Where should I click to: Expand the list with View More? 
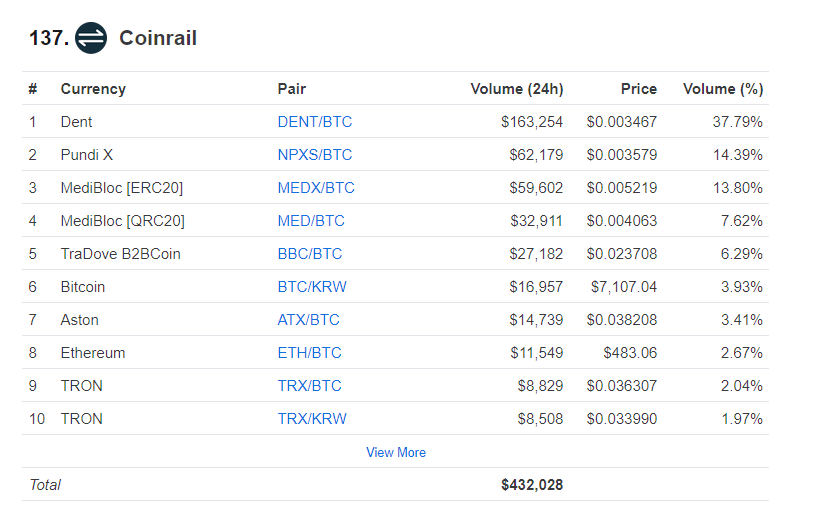[x=396, y=453]
